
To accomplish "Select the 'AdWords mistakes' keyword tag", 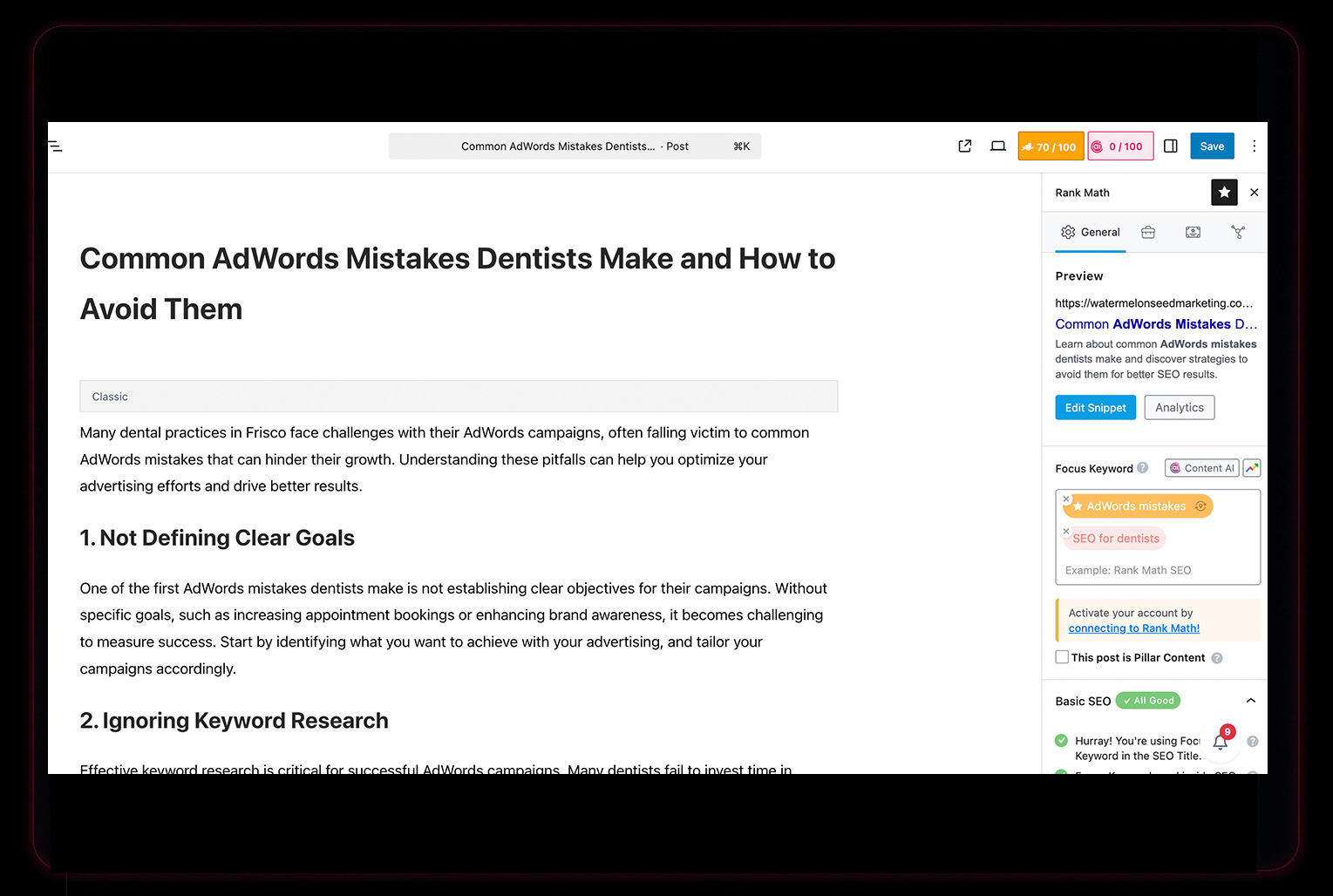I will tap(1136, 506).
